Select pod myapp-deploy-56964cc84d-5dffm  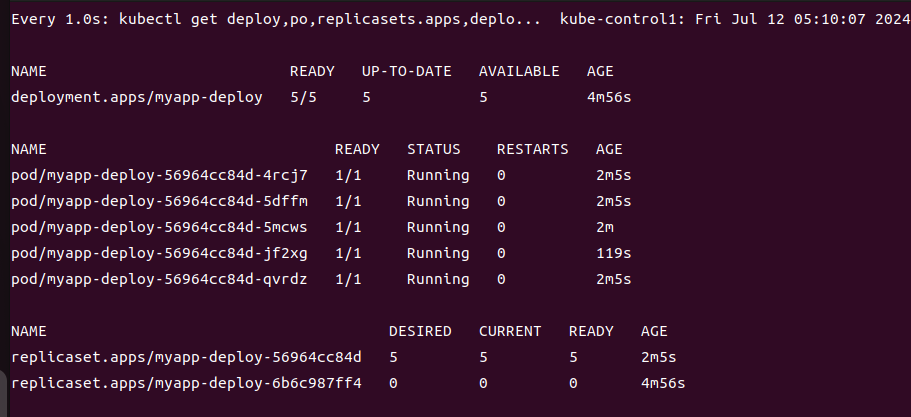159,201
